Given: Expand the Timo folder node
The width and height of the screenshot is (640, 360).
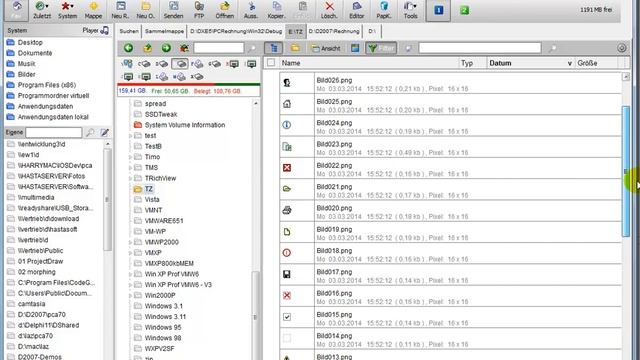Looking at the screenshot, I should [130, 157].
